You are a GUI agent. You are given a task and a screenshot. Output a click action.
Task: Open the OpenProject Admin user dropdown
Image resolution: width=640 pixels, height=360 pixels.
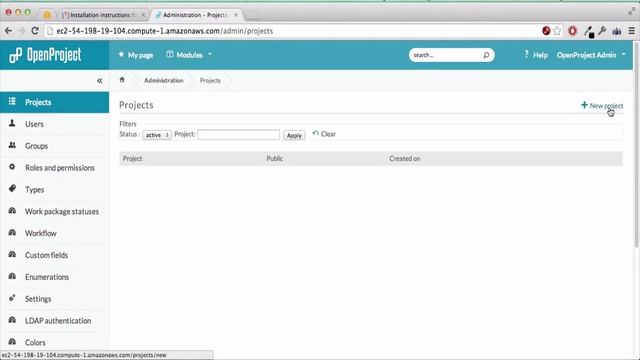pos(591,55)
